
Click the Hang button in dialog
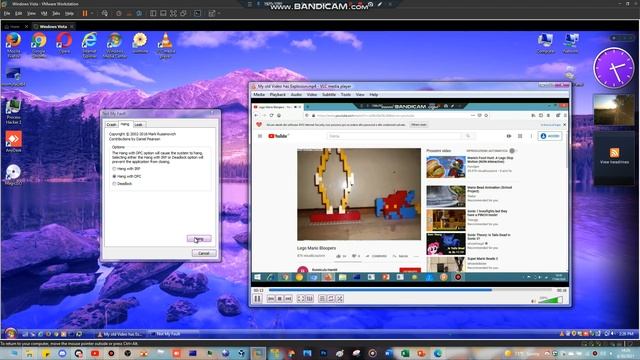click(199, 239)
